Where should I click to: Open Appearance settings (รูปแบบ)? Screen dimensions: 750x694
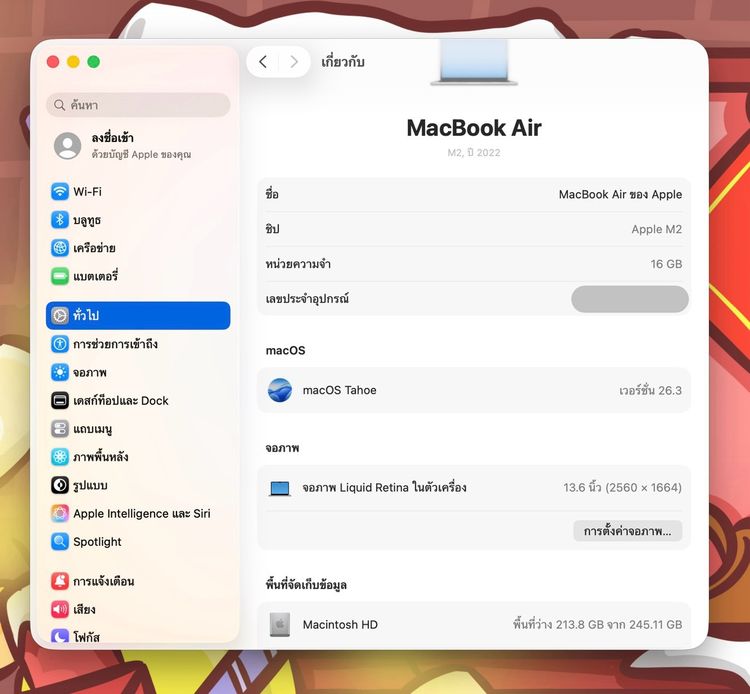[138, 485]
